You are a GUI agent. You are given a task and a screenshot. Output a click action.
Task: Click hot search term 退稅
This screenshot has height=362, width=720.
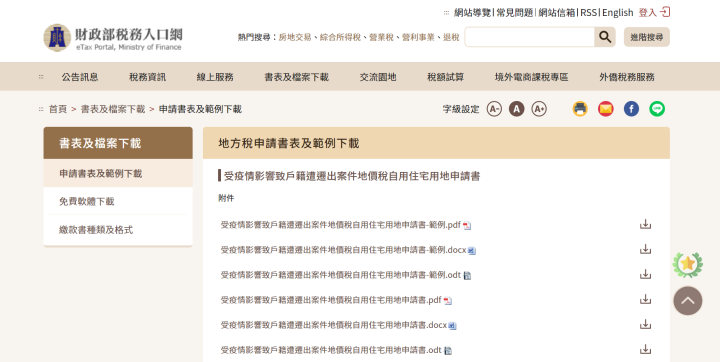tap(451, 37)
